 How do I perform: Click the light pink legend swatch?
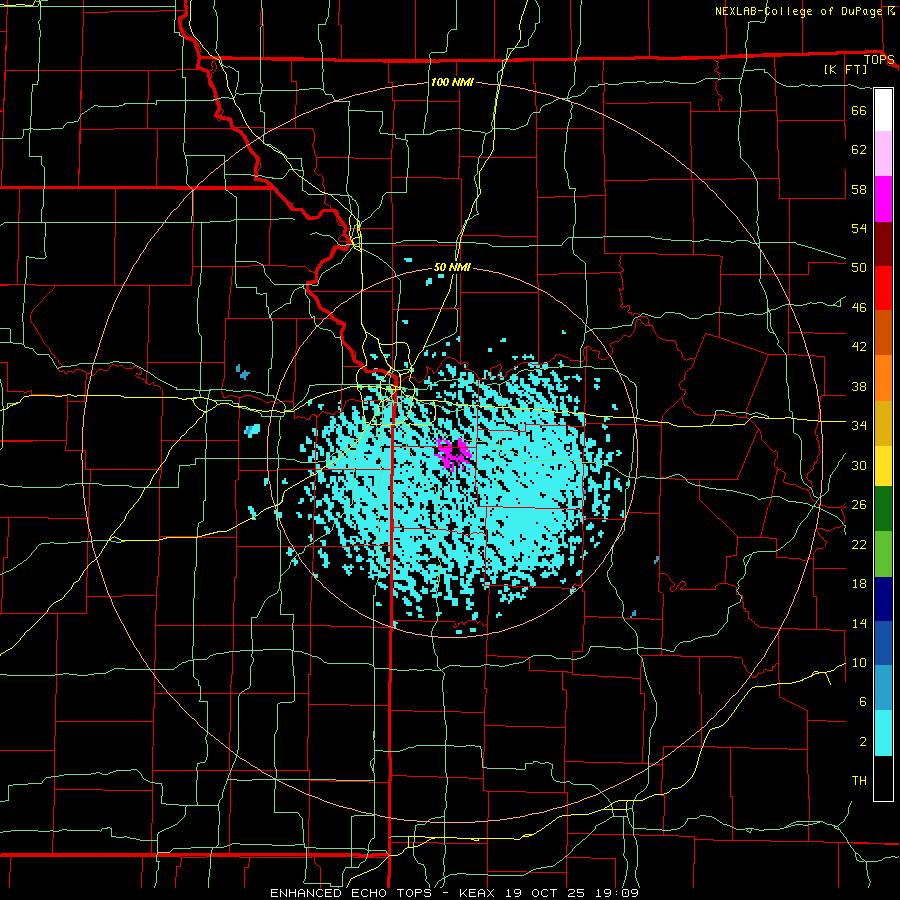point(883,154)
